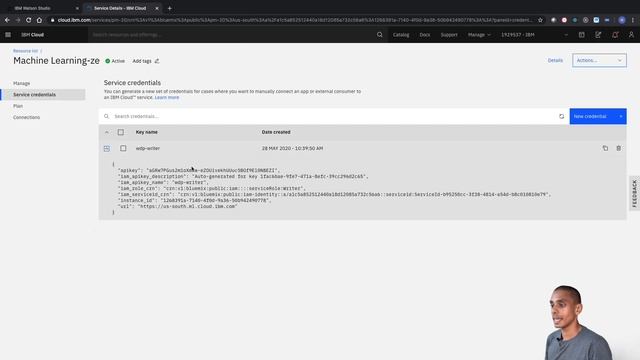
Task: Click the browser back arrow
Action: coord(7,20)
